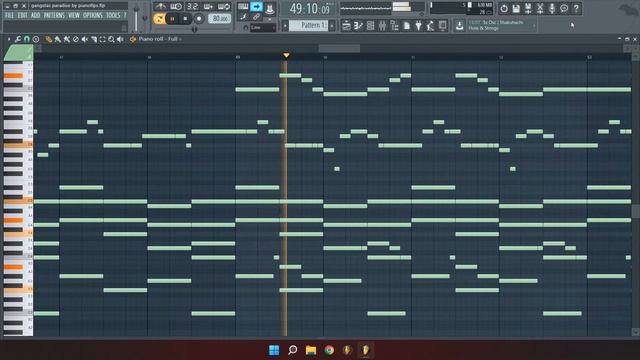The height and width of the screenshot is (360, 640).
Task: Open the audio editor scissors icon
Action: pos(540,9)
